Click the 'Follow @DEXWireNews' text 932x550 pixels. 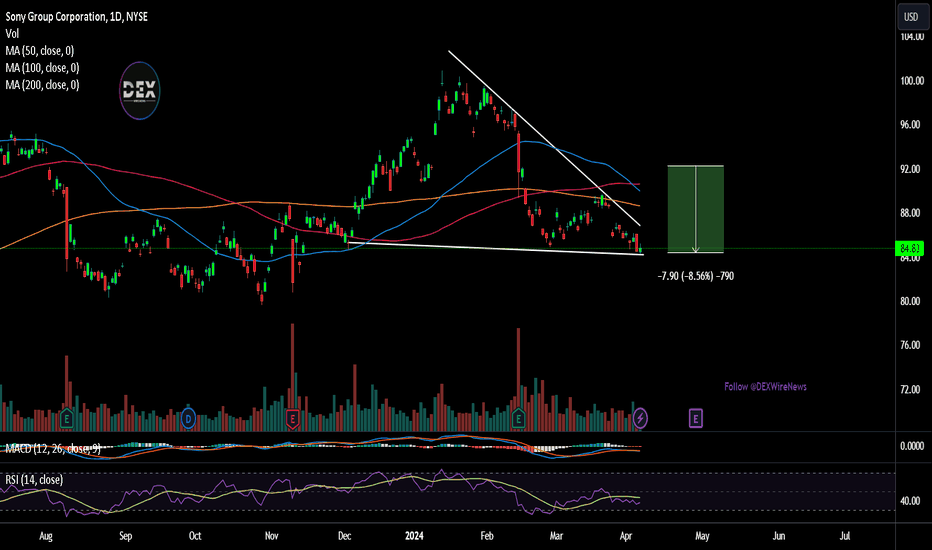[x=765, y=386]
